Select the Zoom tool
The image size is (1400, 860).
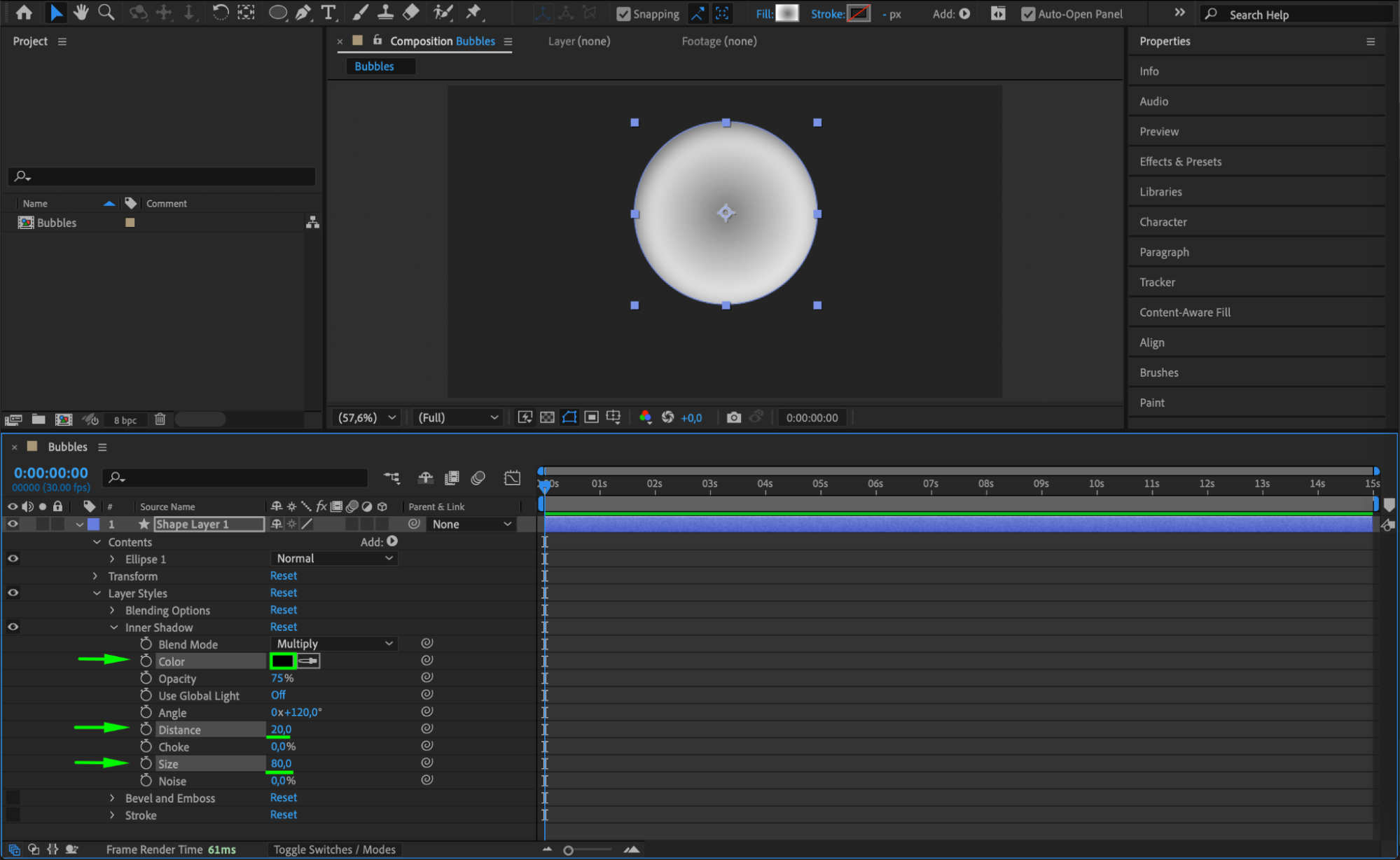coord(106,12)
